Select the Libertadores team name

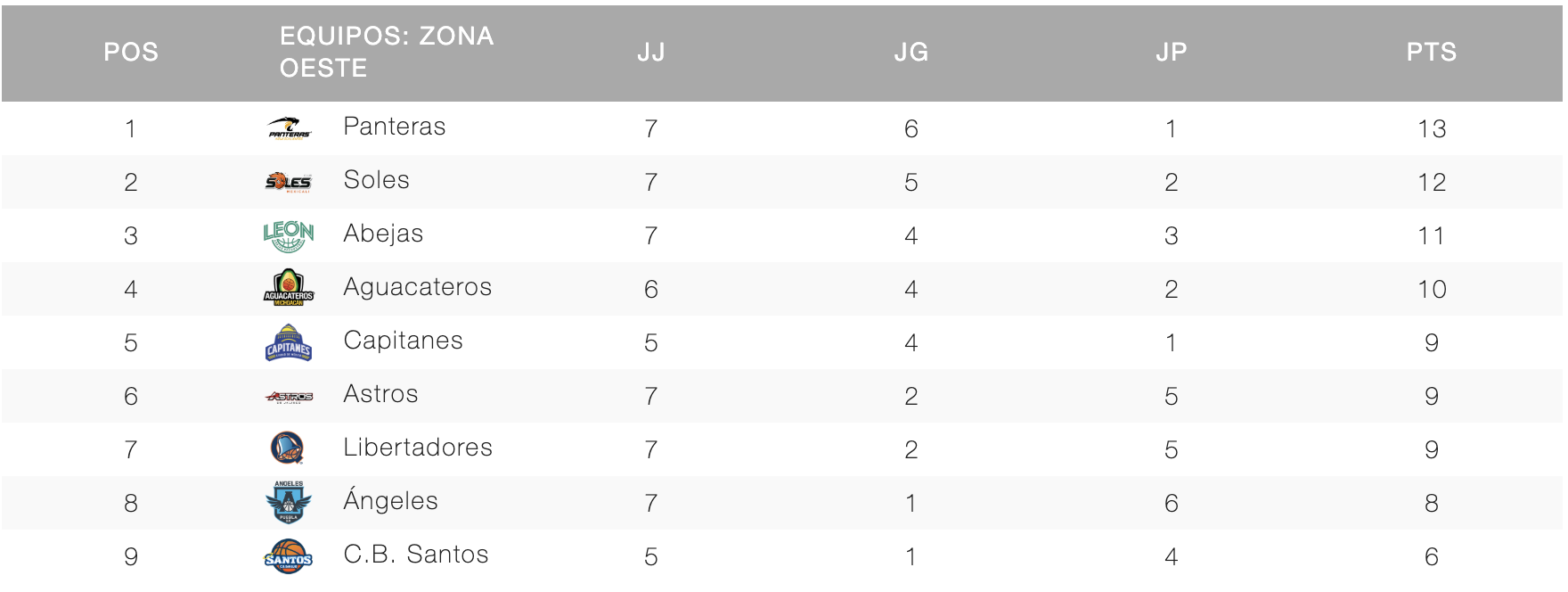pos(418,448)
